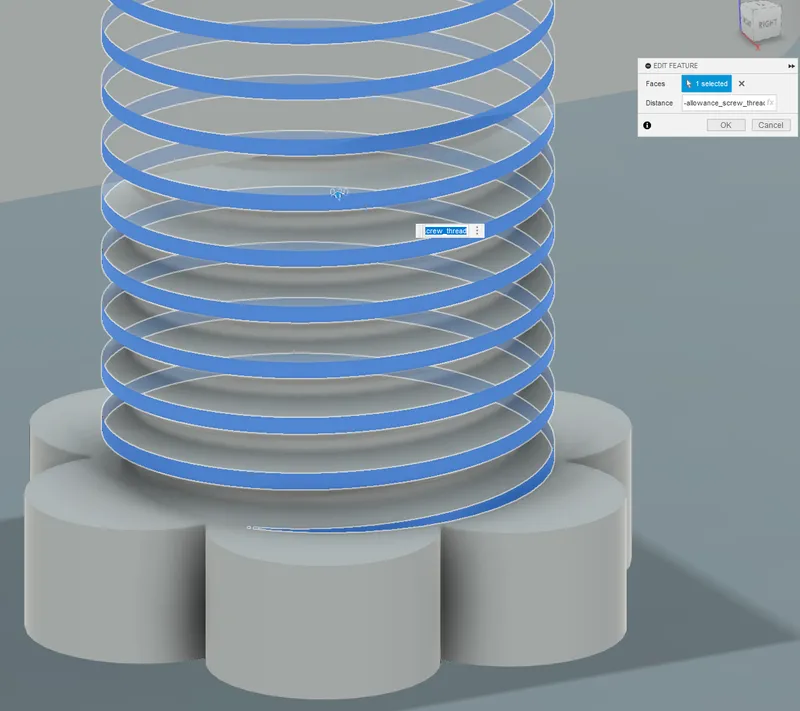Screen dimensions: 800x711
Task: Open the fx function icon in Distance
Action: click(770, 103)
